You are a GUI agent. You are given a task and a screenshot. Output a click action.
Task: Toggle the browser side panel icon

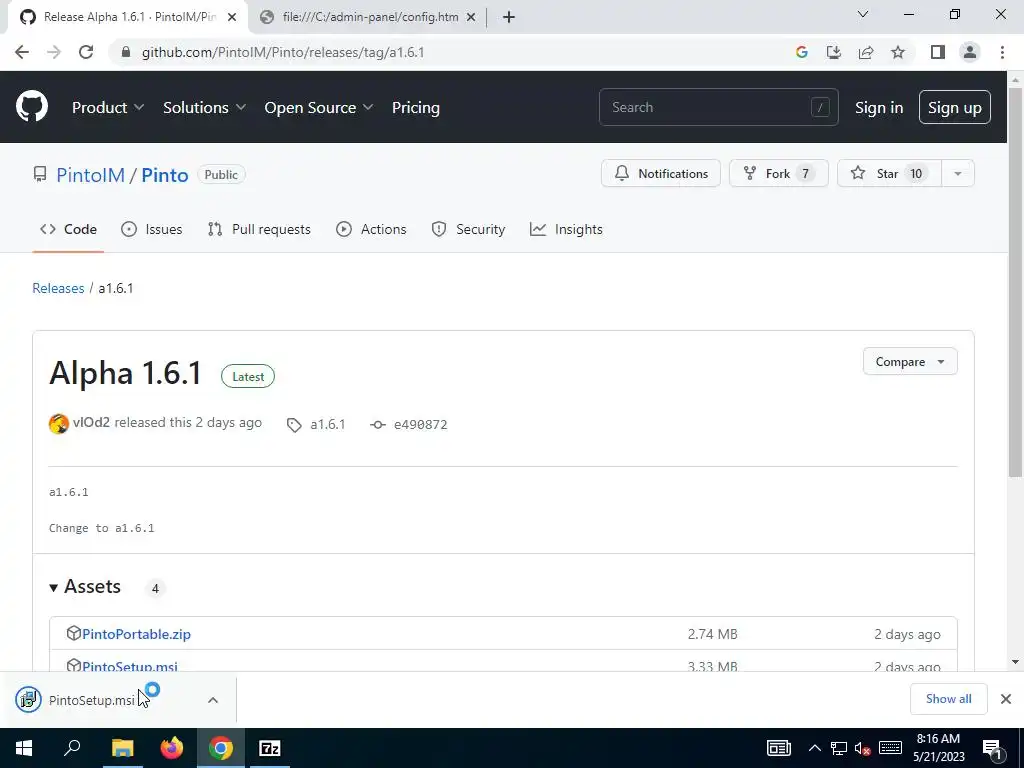(x=938, y=52)
